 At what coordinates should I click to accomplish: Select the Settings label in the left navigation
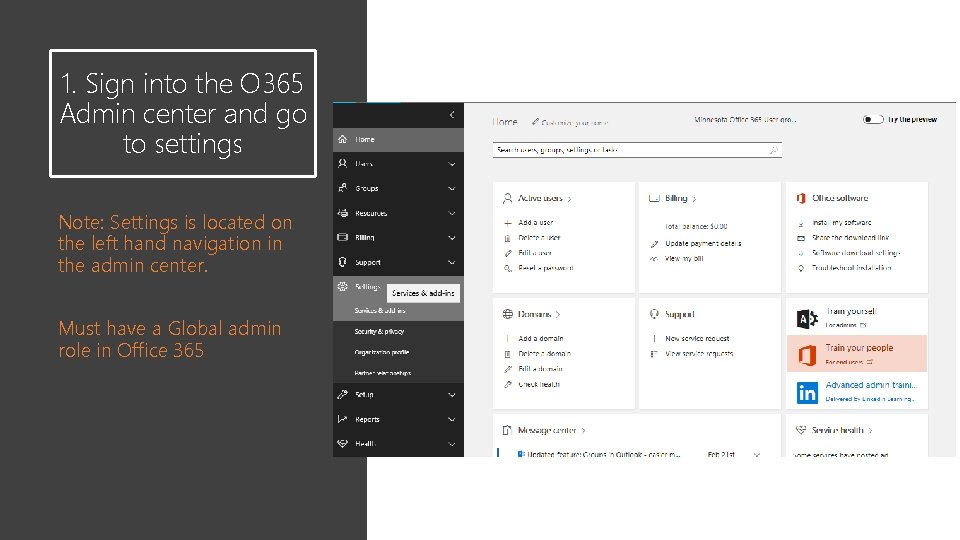click(367, 287)
